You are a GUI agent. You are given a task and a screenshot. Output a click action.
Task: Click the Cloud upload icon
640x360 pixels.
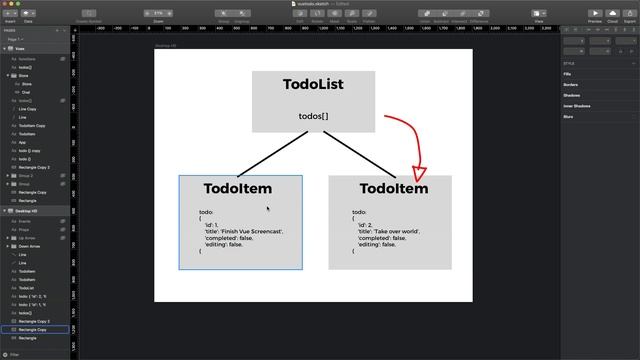[x=612, y=13]
